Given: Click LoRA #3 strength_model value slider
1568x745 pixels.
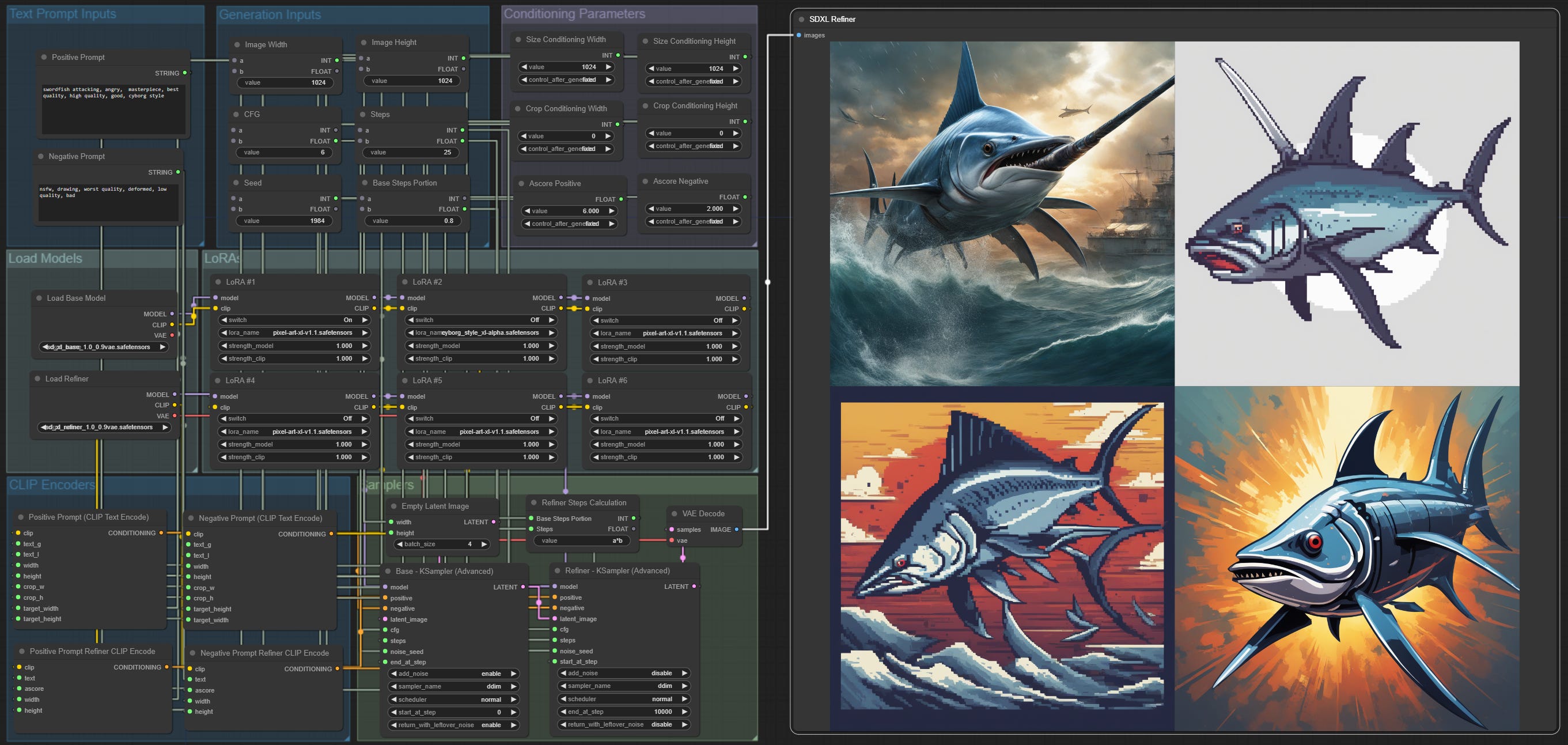Looking at the screenshot, I should coord(666,346).
